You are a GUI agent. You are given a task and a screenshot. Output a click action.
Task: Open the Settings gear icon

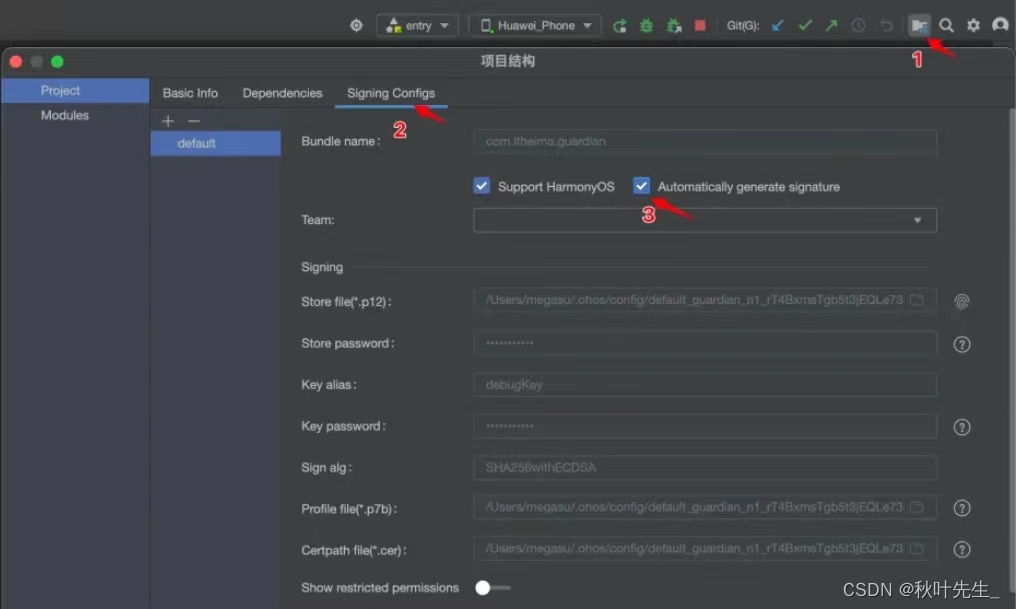point(973,25)
